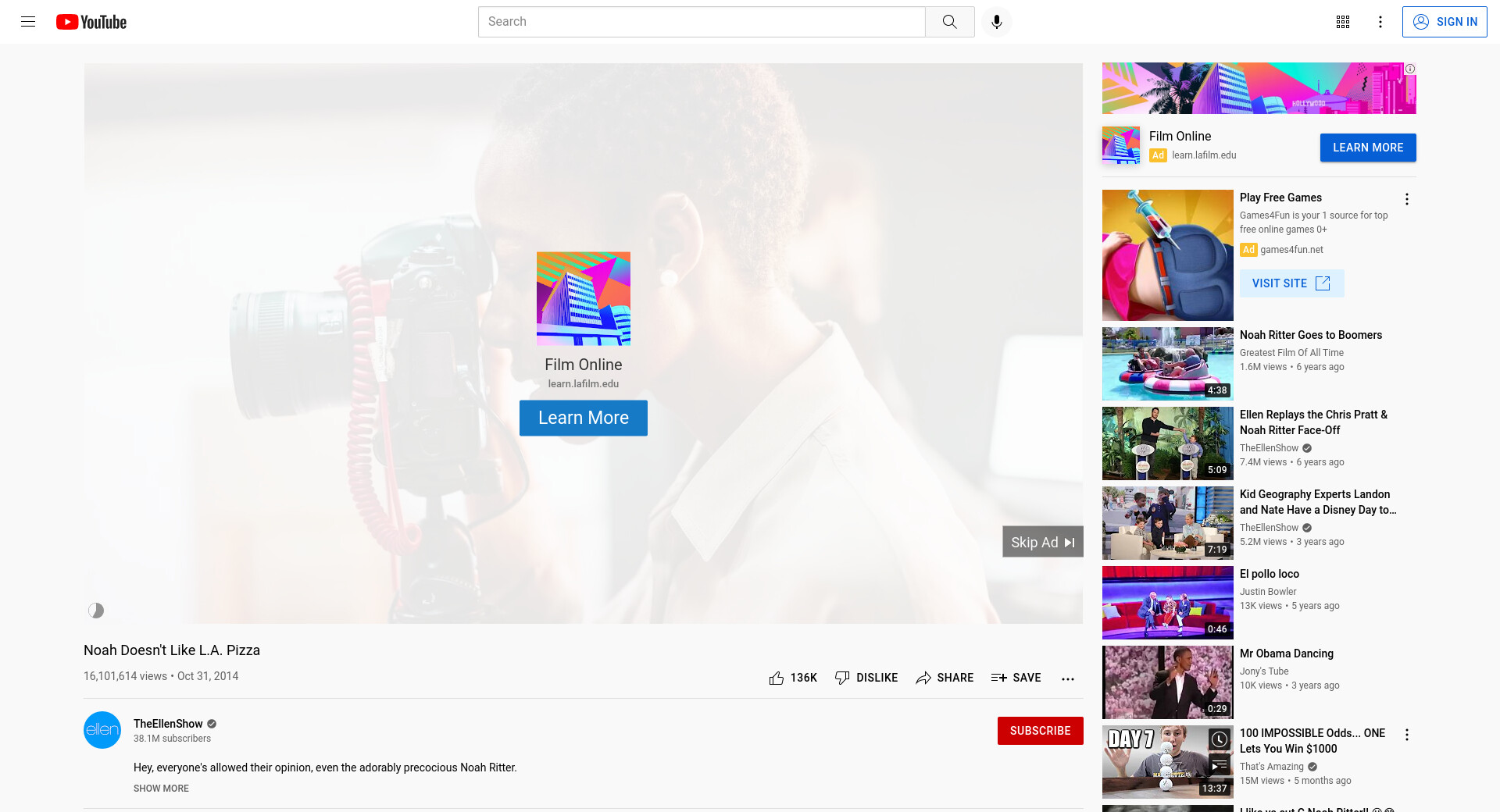
Task: Click the SIGN IN button
Action: click(1445, 22)
